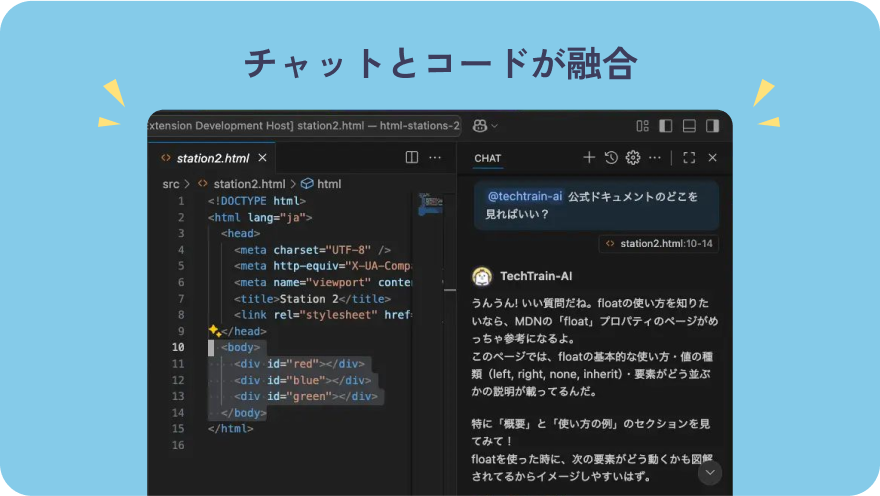This screenshot has width=880, height=496.
Task: Open Copilot dropdown chevron in title bar
Action: (494, 126)
